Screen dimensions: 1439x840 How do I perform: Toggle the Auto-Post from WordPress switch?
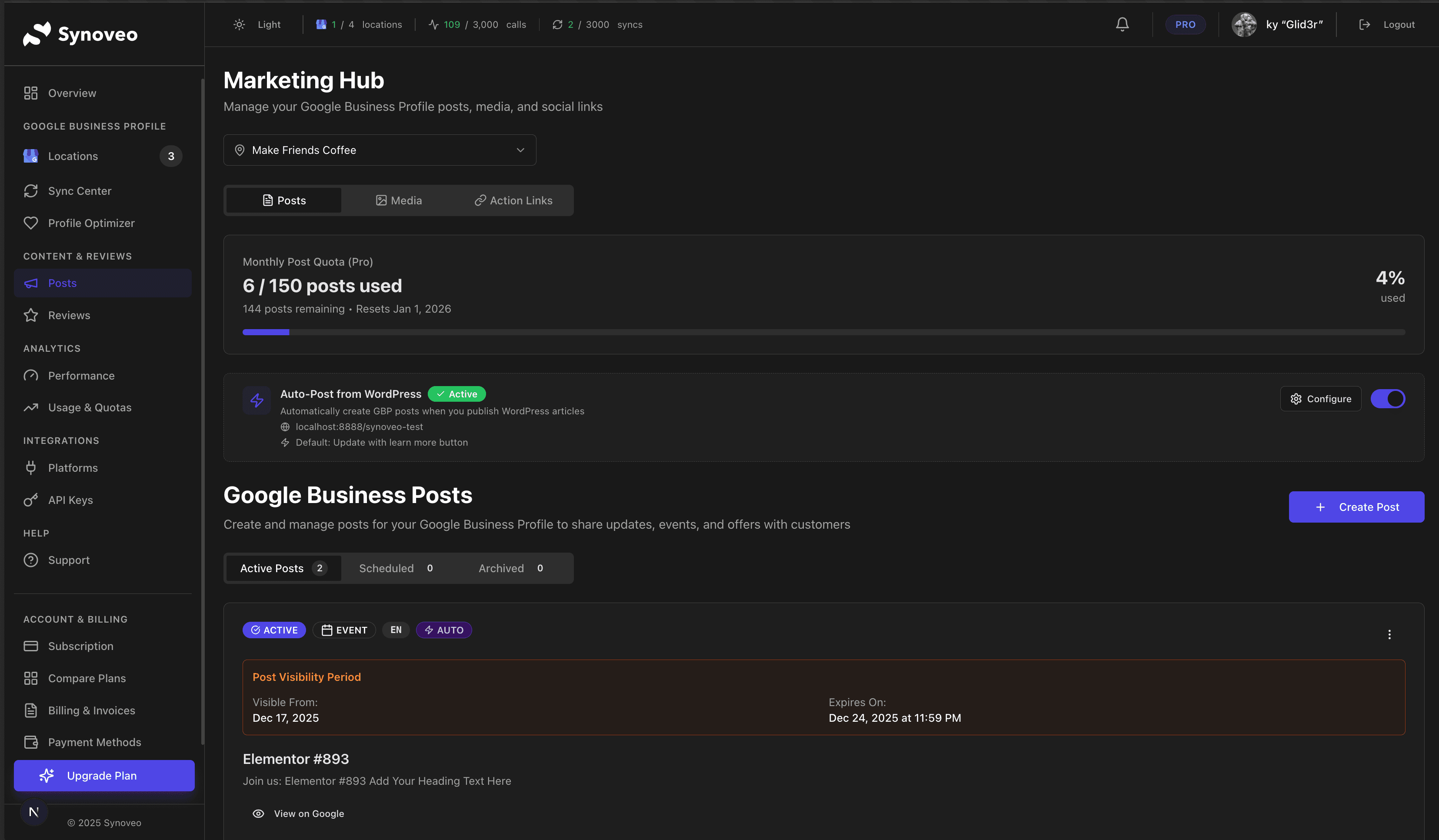click(1388, 399)
